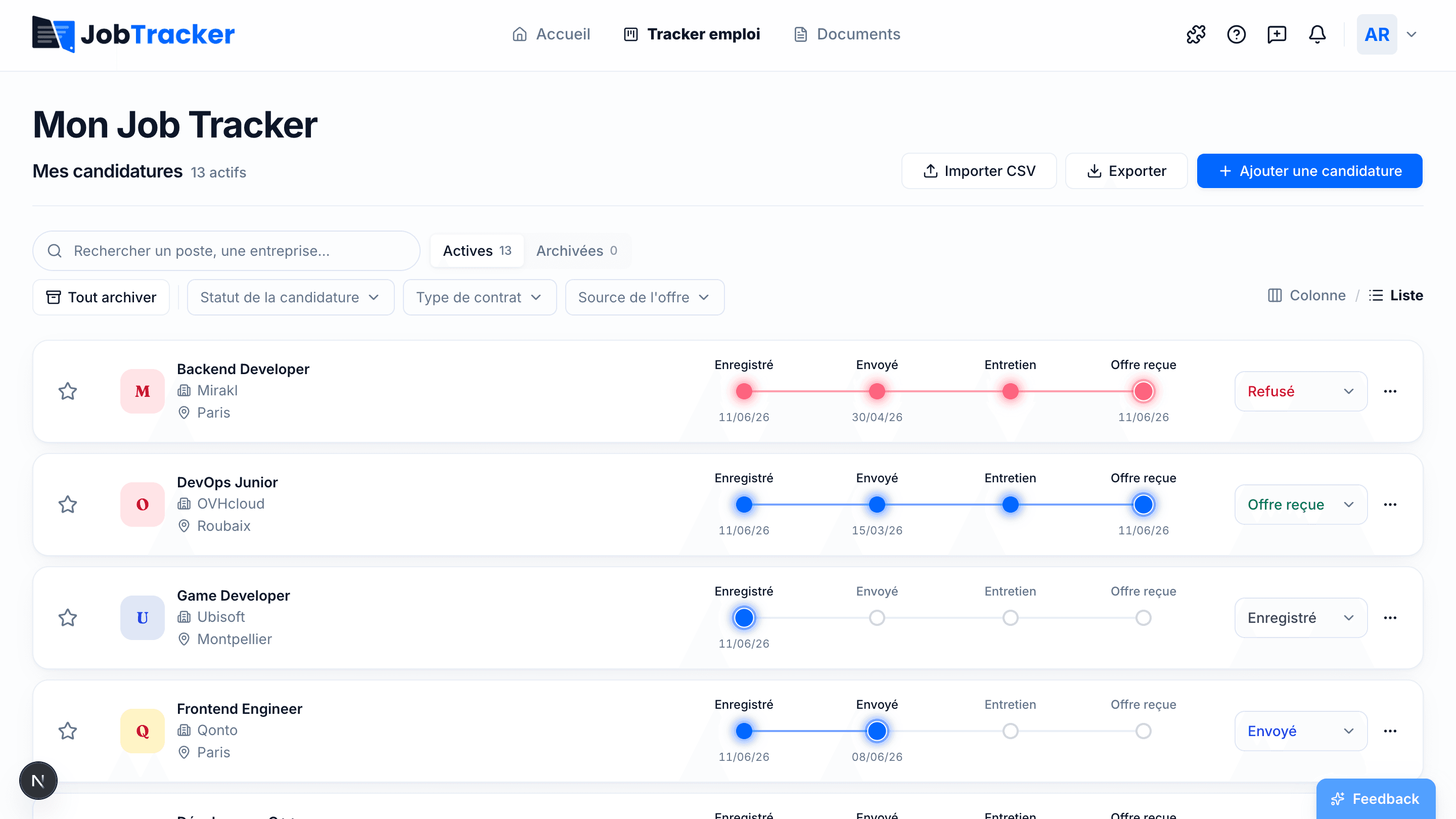
Task: Open more options for Game Developer
Action: [x=1390, y=618]
